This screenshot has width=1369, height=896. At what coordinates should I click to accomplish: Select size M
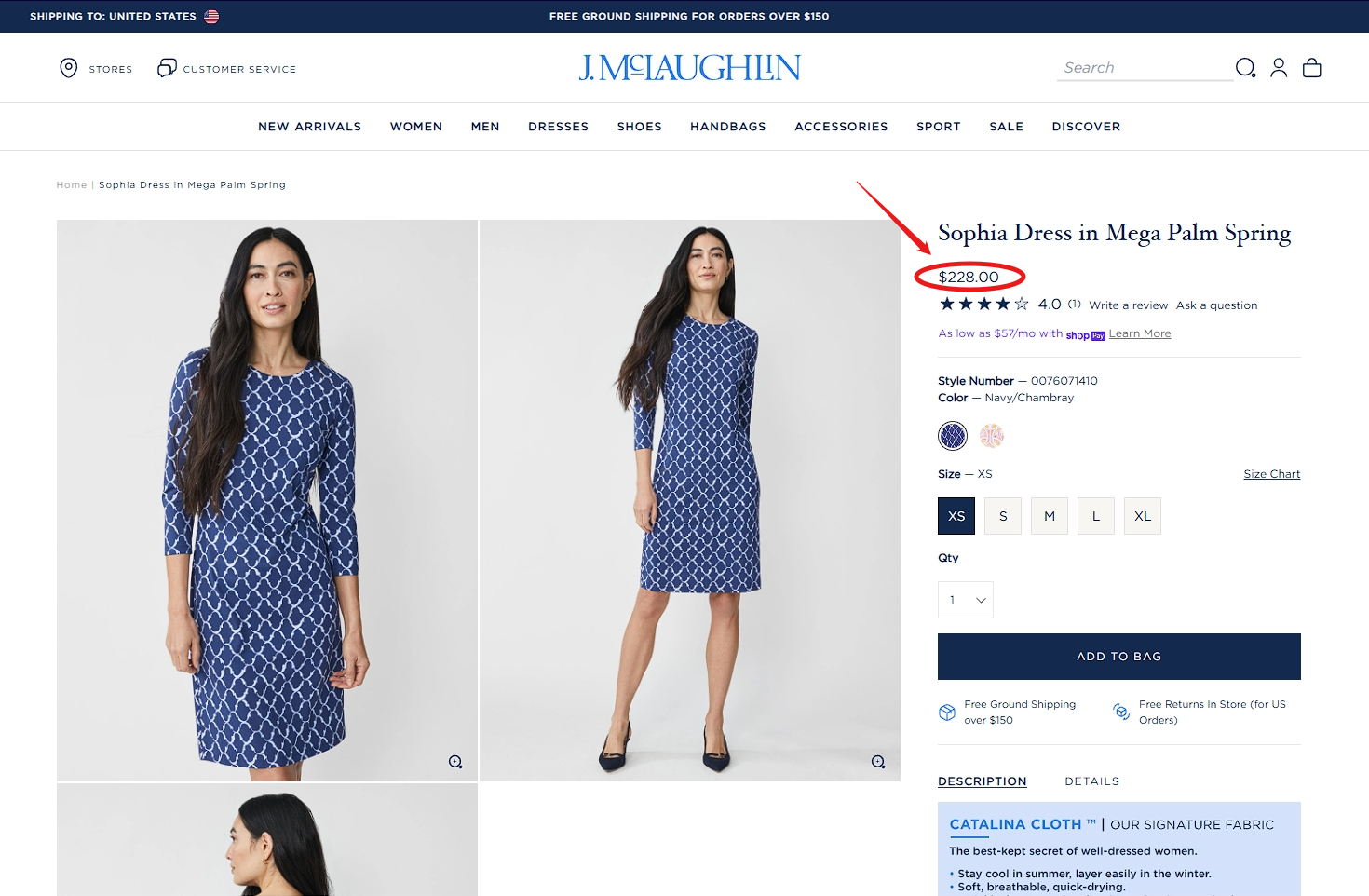[x=1050, y=516]
